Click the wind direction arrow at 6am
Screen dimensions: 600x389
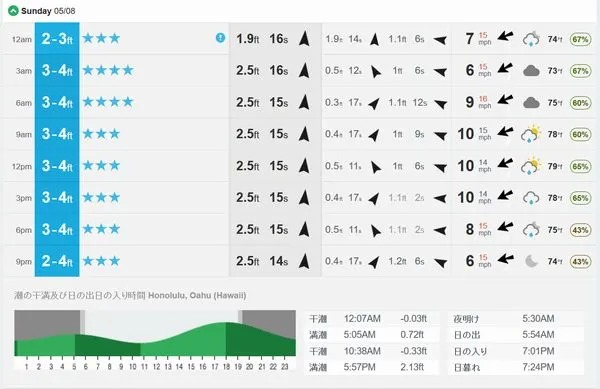[505, 100]
